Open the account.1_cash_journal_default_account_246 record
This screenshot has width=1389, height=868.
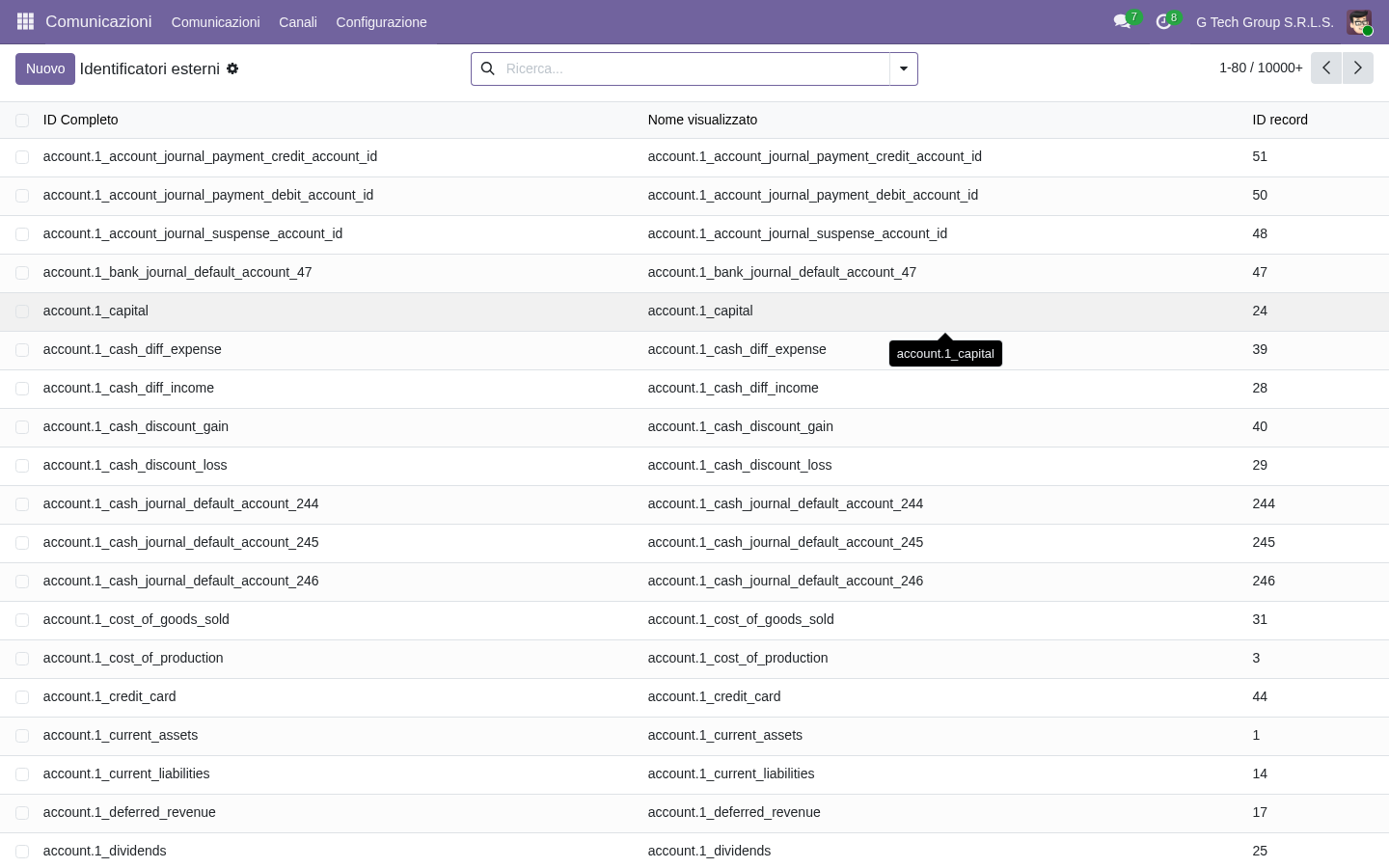(x=180, y=581)
